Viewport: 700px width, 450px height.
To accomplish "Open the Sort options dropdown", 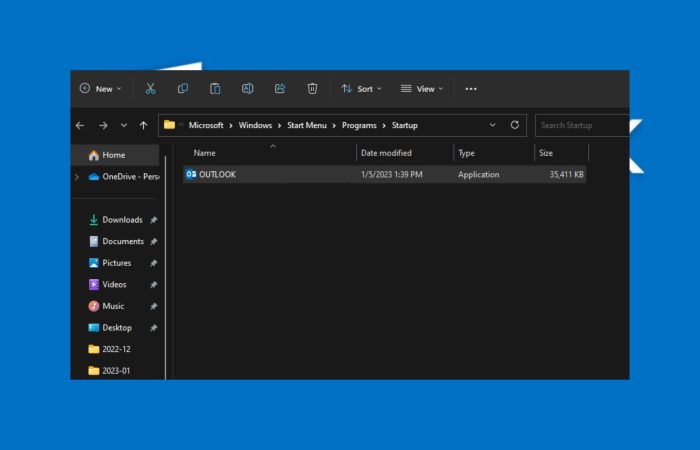I will tap(362, 89).
